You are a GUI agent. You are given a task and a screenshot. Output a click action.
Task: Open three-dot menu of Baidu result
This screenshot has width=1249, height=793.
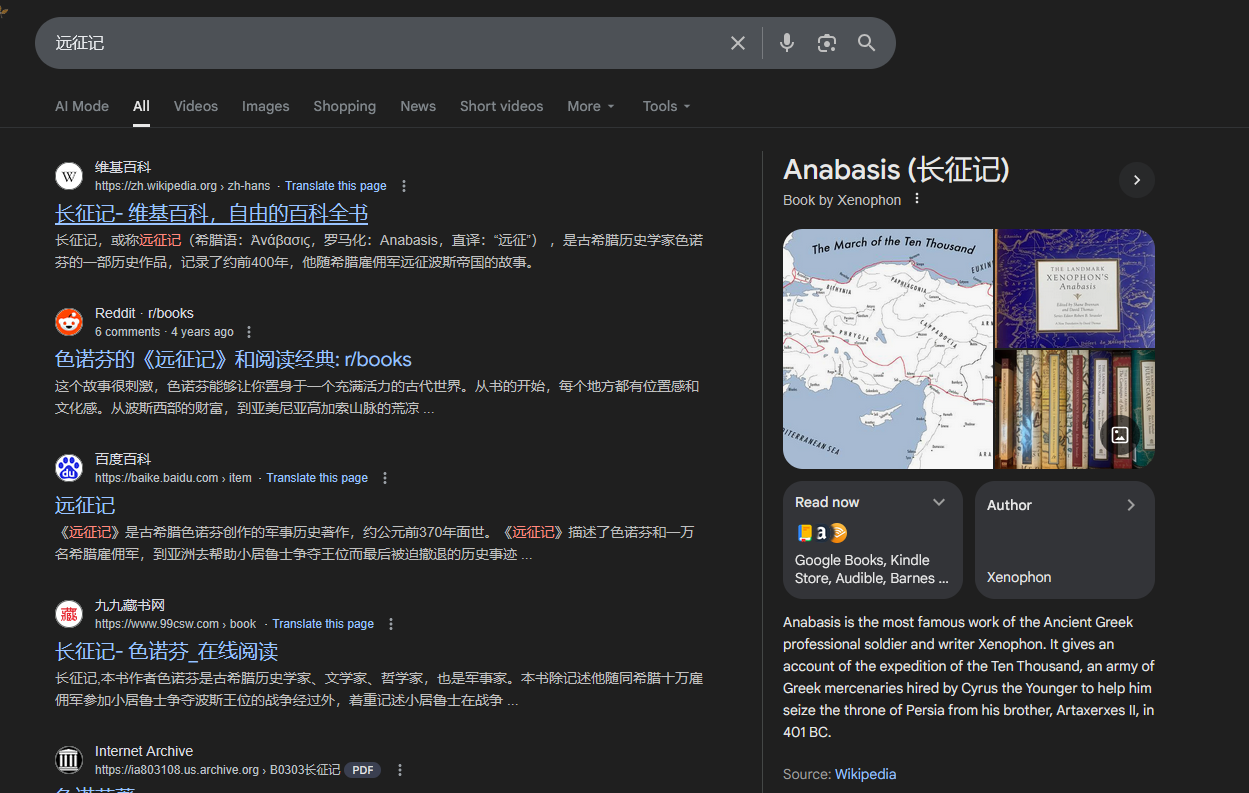385,478
